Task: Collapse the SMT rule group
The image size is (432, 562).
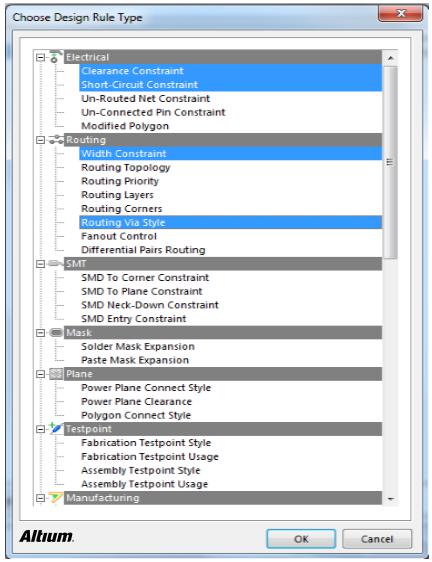Action: click(41, 264)
